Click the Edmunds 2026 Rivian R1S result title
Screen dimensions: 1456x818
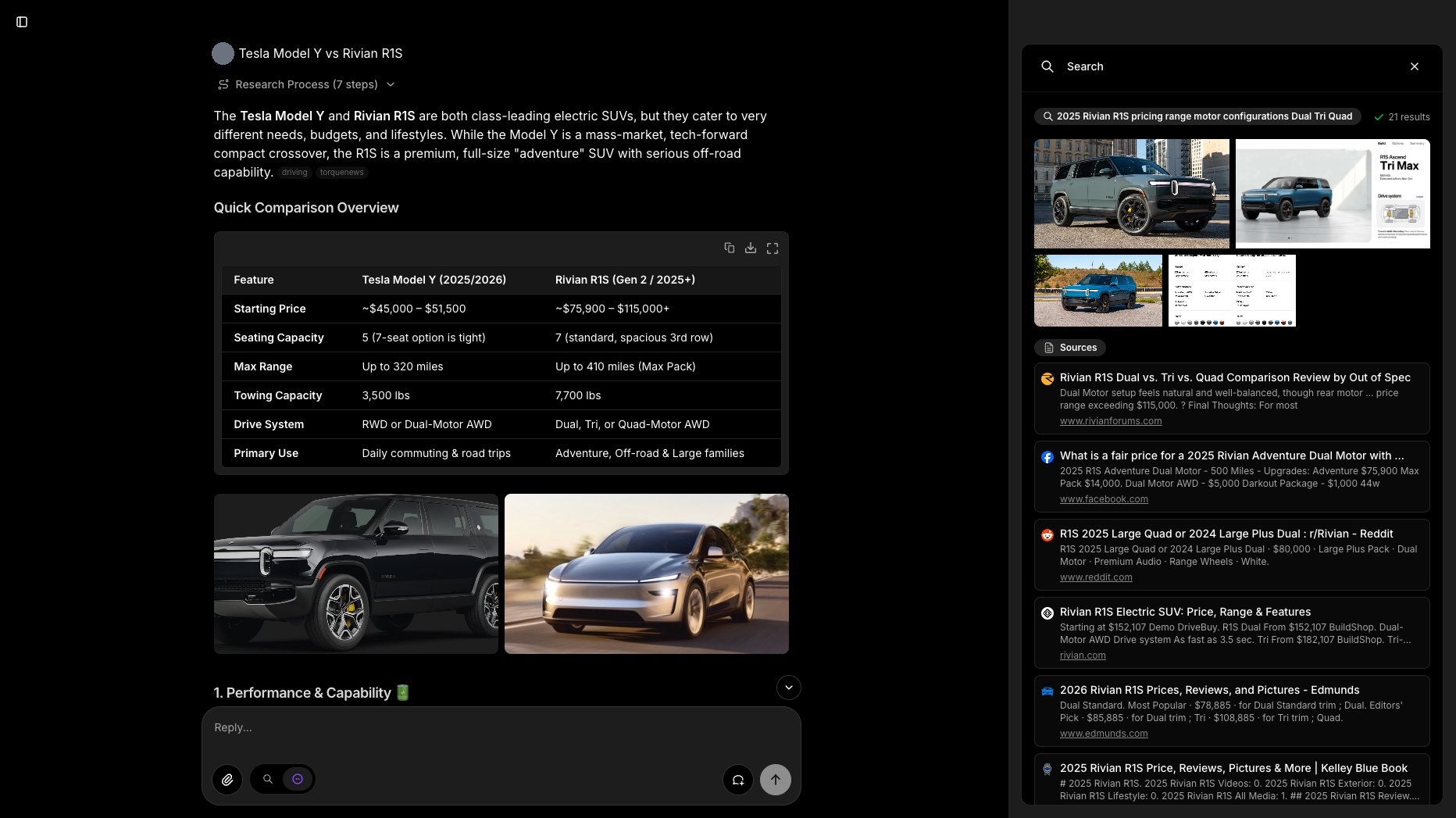tap(1210, 690)
